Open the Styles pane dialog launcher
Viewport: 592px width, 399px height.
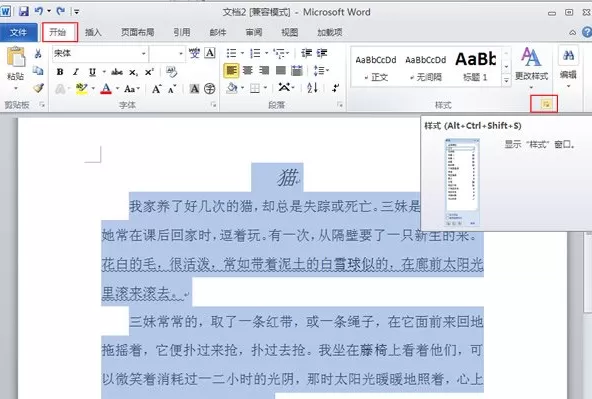click(545, 104)
